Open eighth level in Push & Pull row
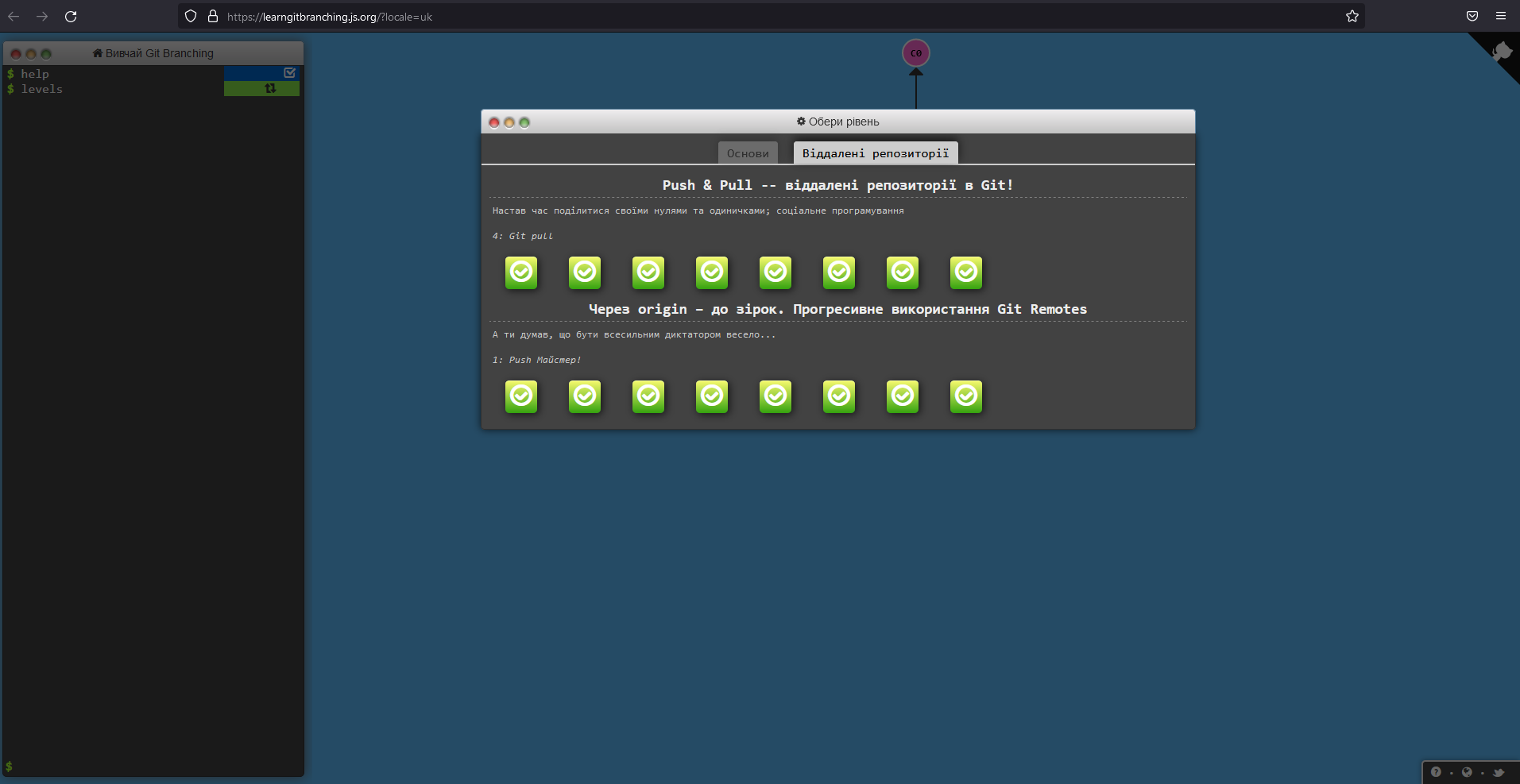The width and height of the screenshot is (1520, 784). pos(966,272)
